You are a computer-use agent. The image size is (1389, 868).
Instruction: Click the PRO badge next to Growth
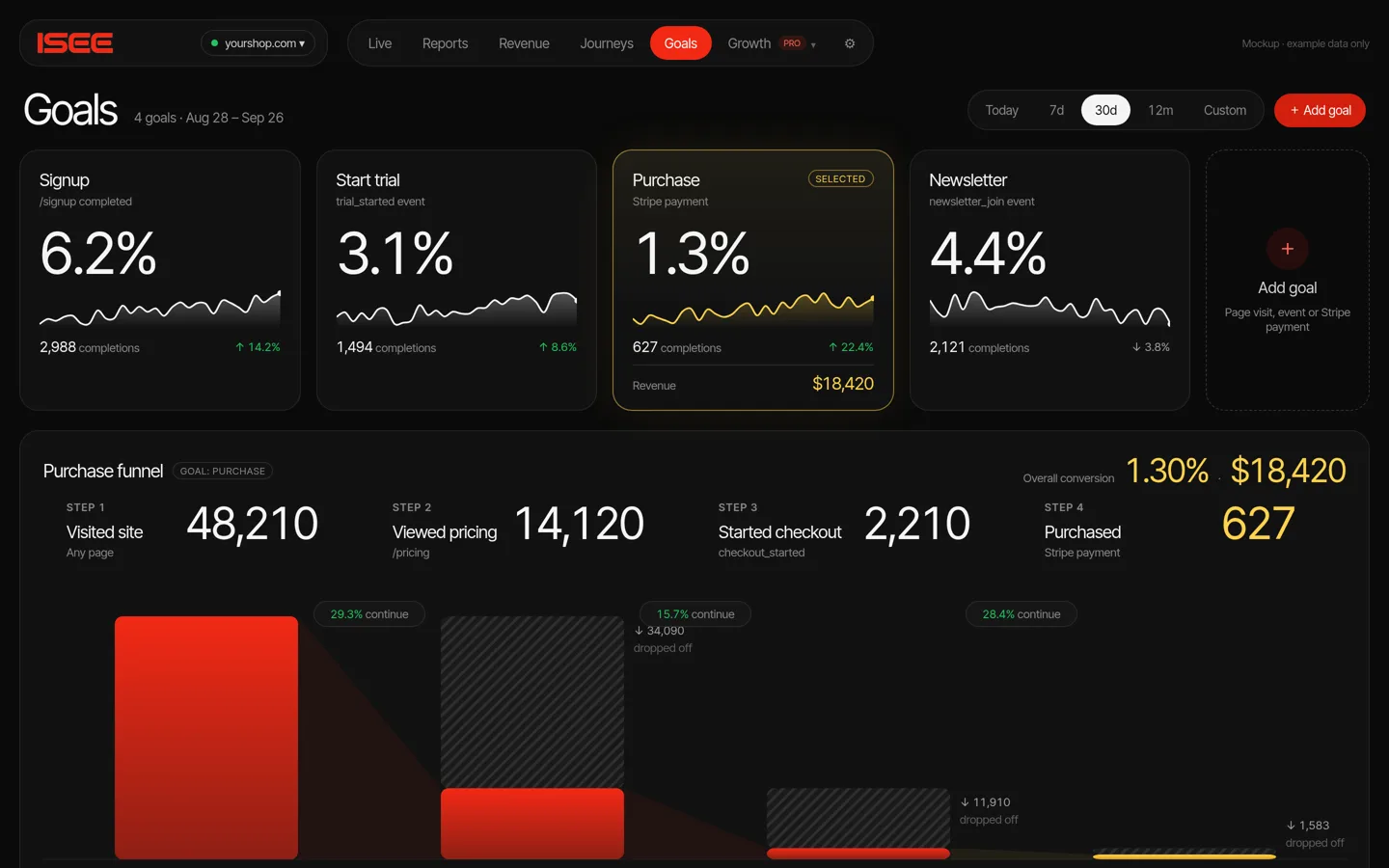coord(792,43)
